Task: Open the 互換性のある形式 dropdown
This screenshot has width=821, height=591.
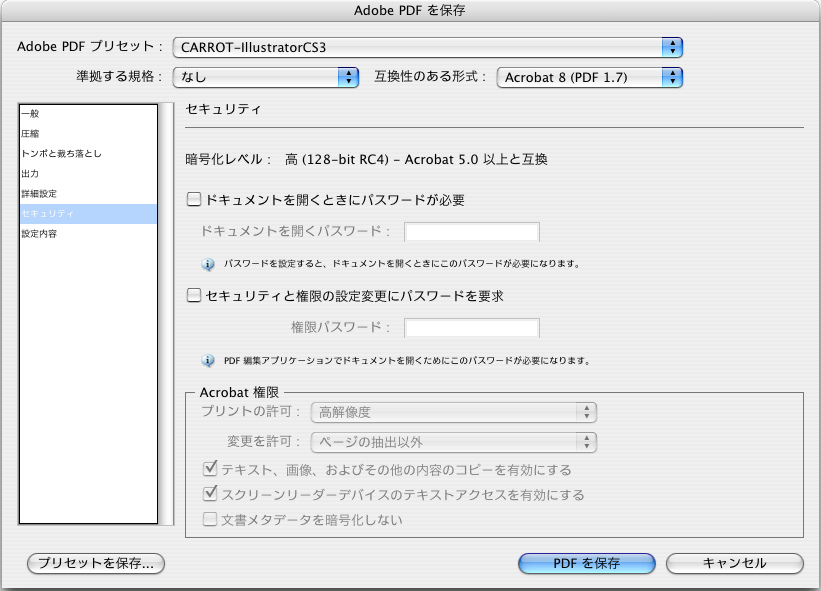Action: (590, 77)
